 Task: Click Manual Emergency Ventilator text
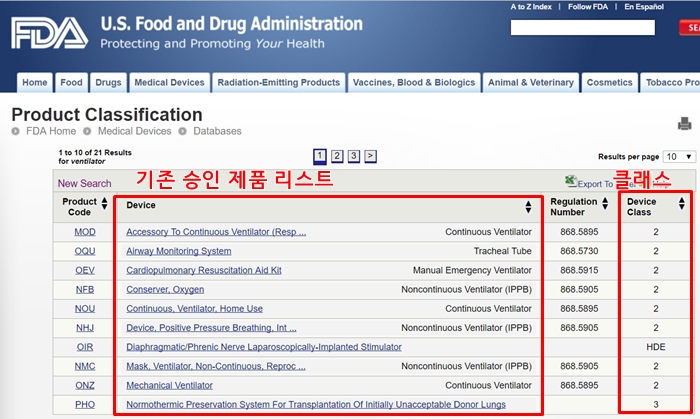[x=472, y=270]
